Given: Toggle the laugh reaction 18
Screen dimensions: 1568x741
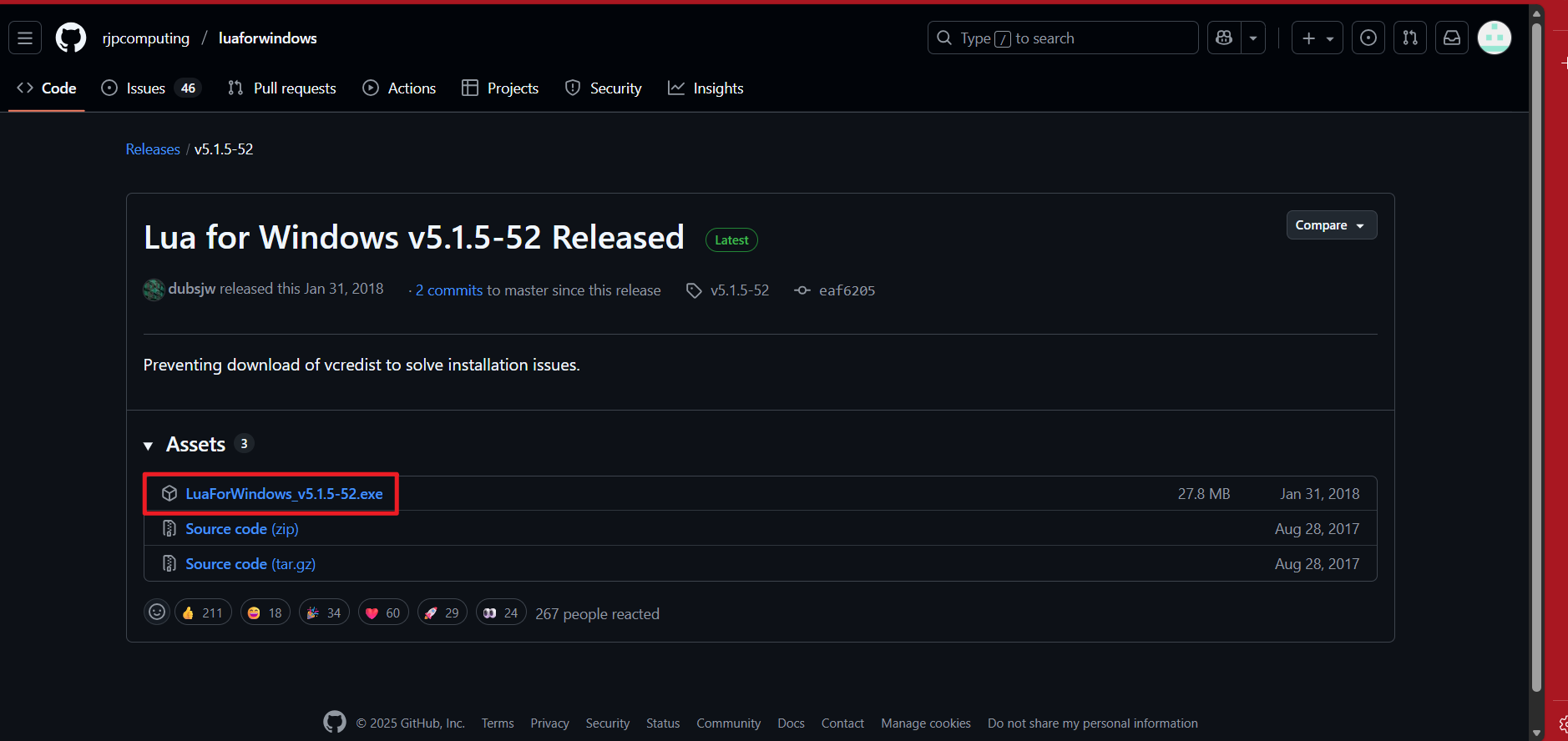Looking at the screenshot, I should pyautogui.click(x=266, y=612).
